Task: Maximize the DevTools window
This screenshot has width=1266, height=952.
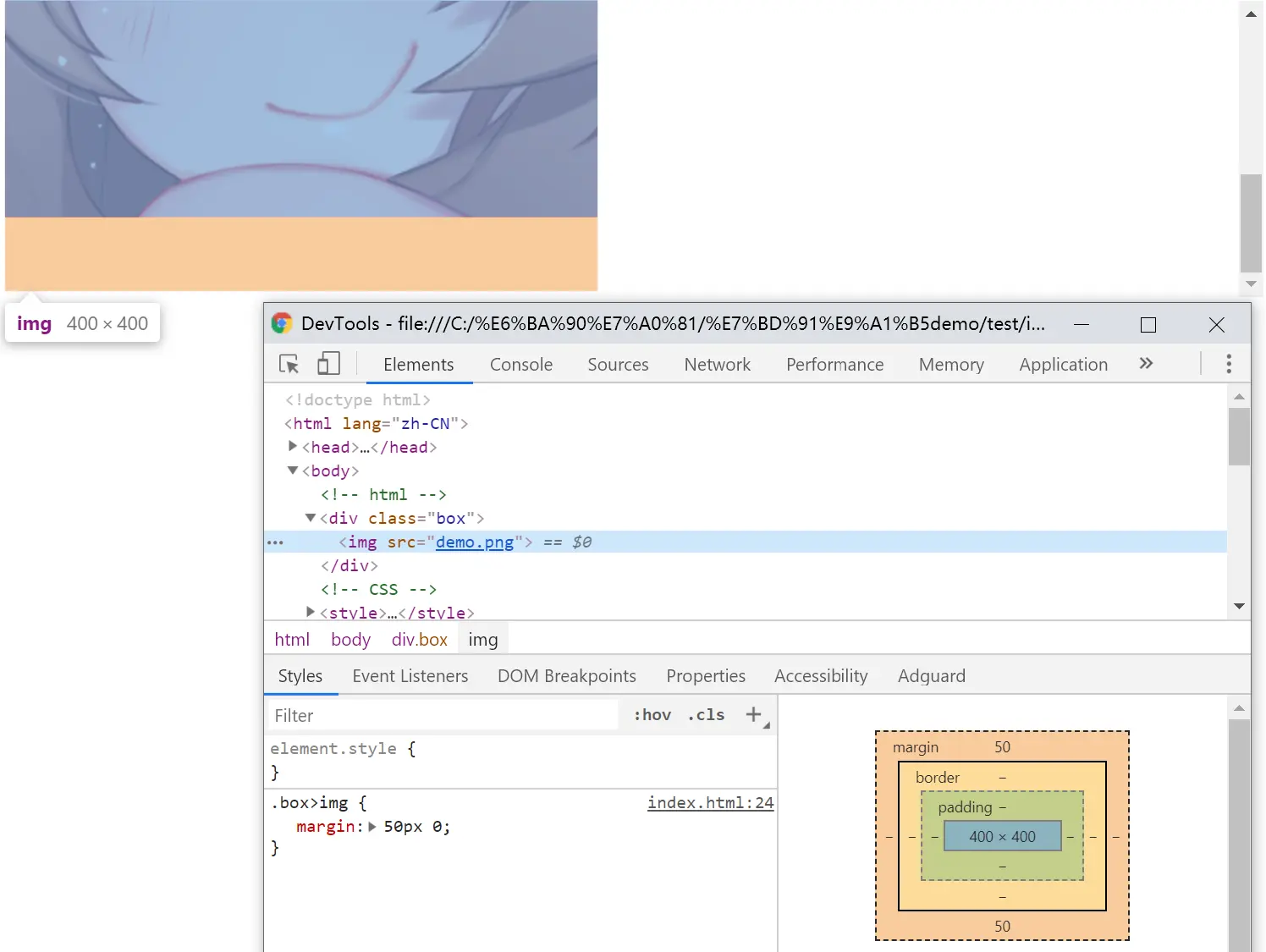Action: click(x=1148, y=324)
